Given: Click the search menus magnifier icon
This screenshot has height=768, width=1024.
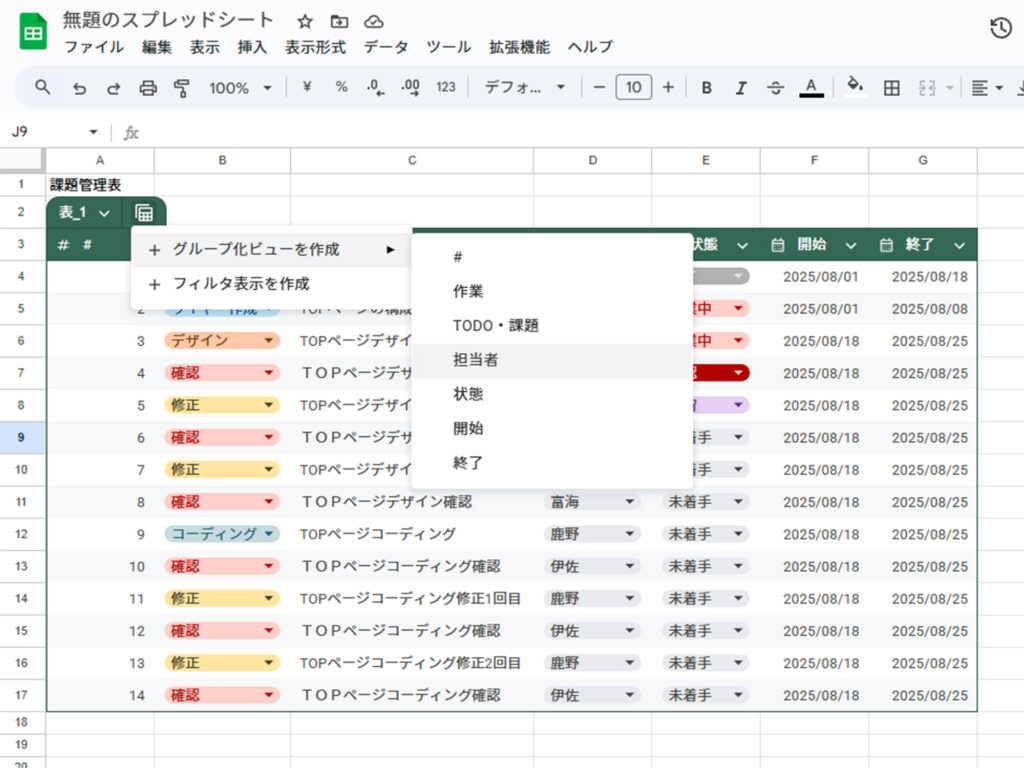Looking at the screenshot, I should click(42, 87).
